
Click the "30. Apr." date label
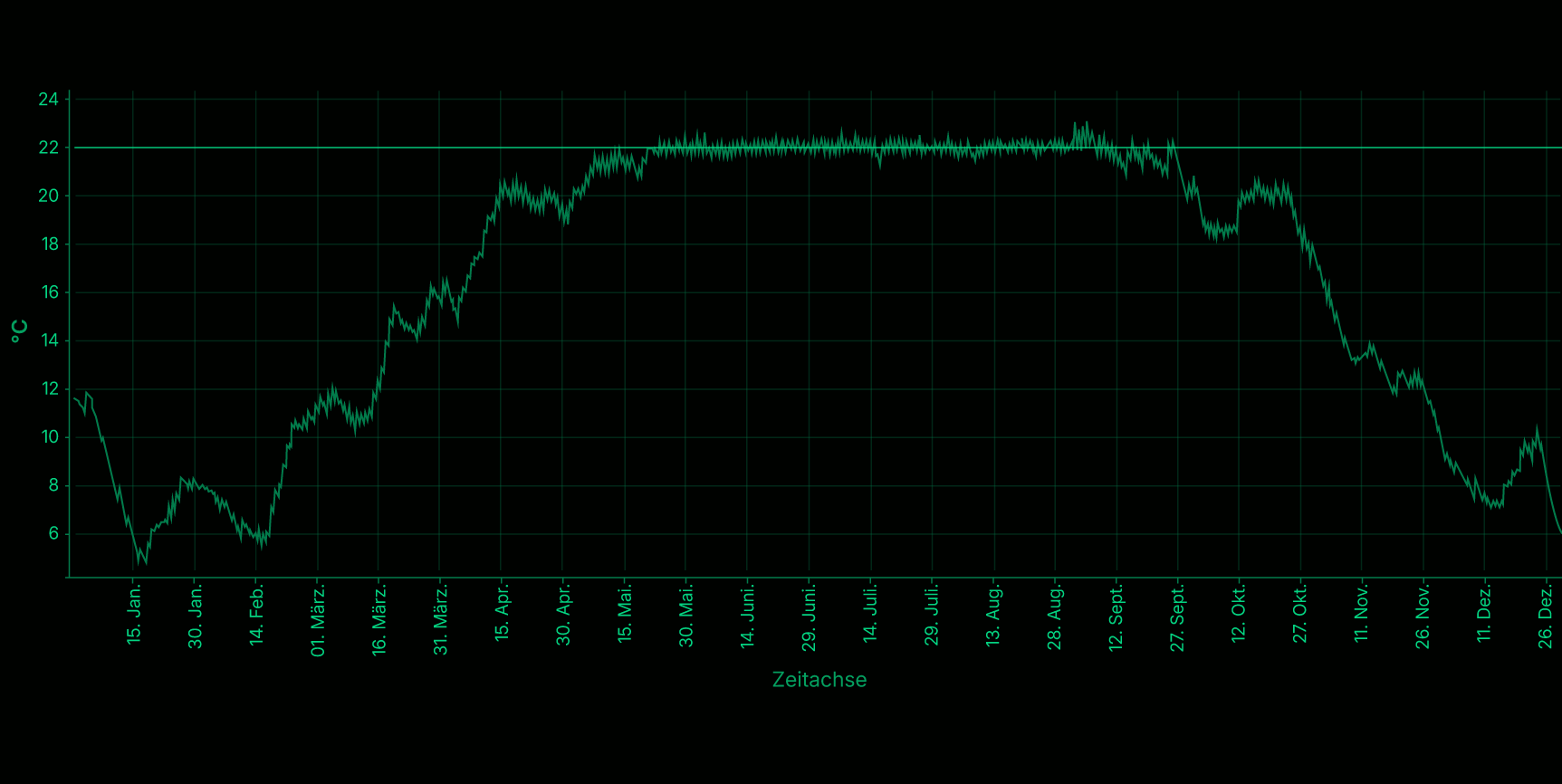564,615
